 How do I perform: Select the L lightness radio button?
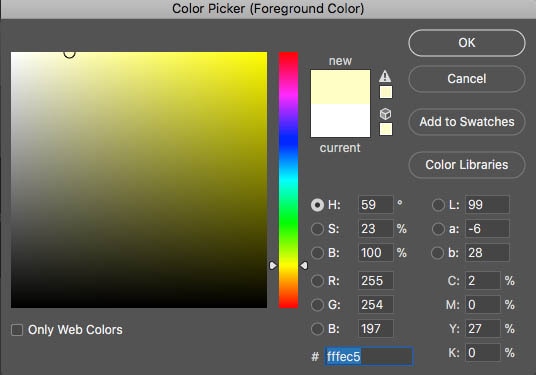click(x=438, y=205)
